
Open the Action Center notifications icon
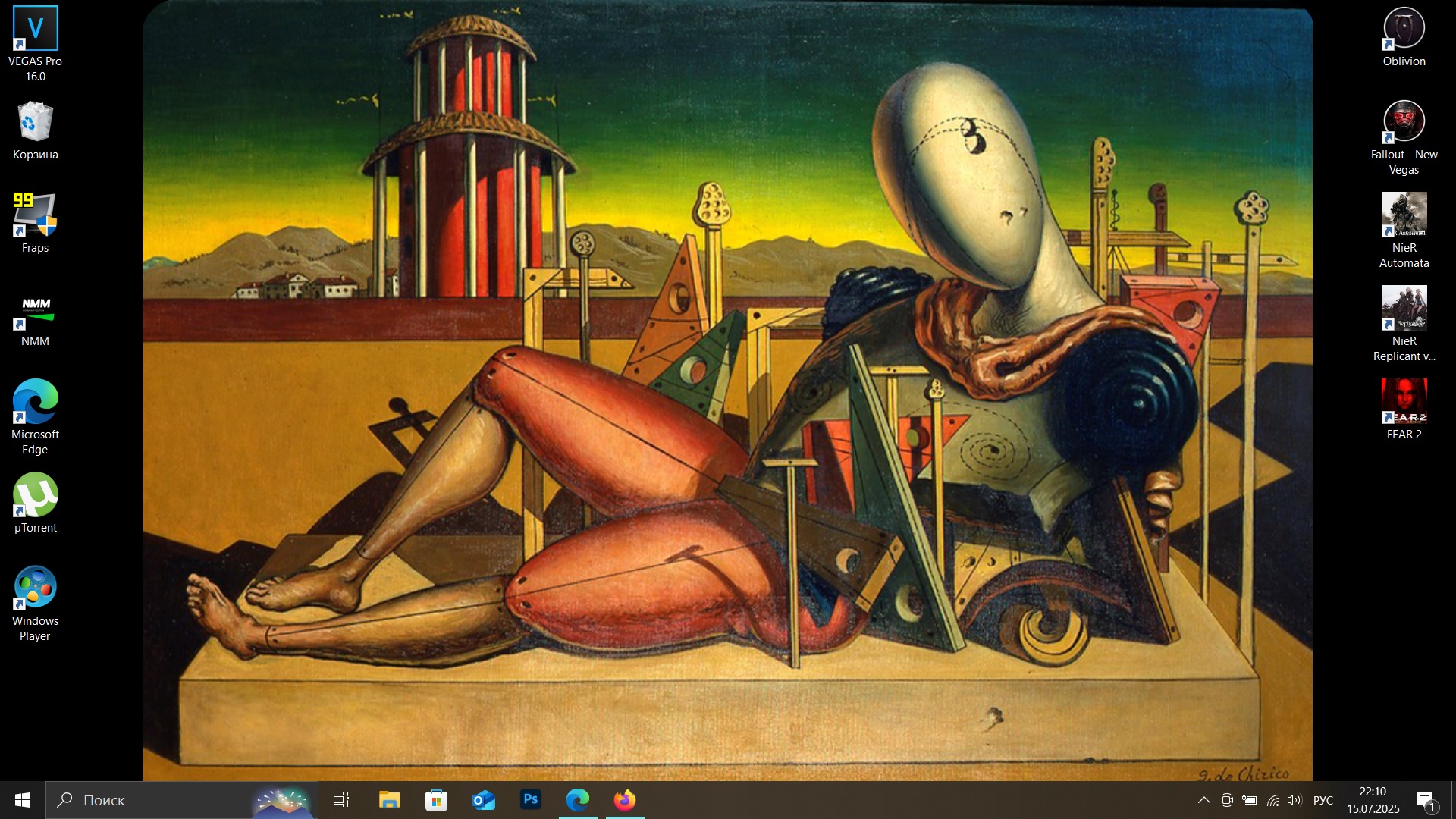point(1426,800)
